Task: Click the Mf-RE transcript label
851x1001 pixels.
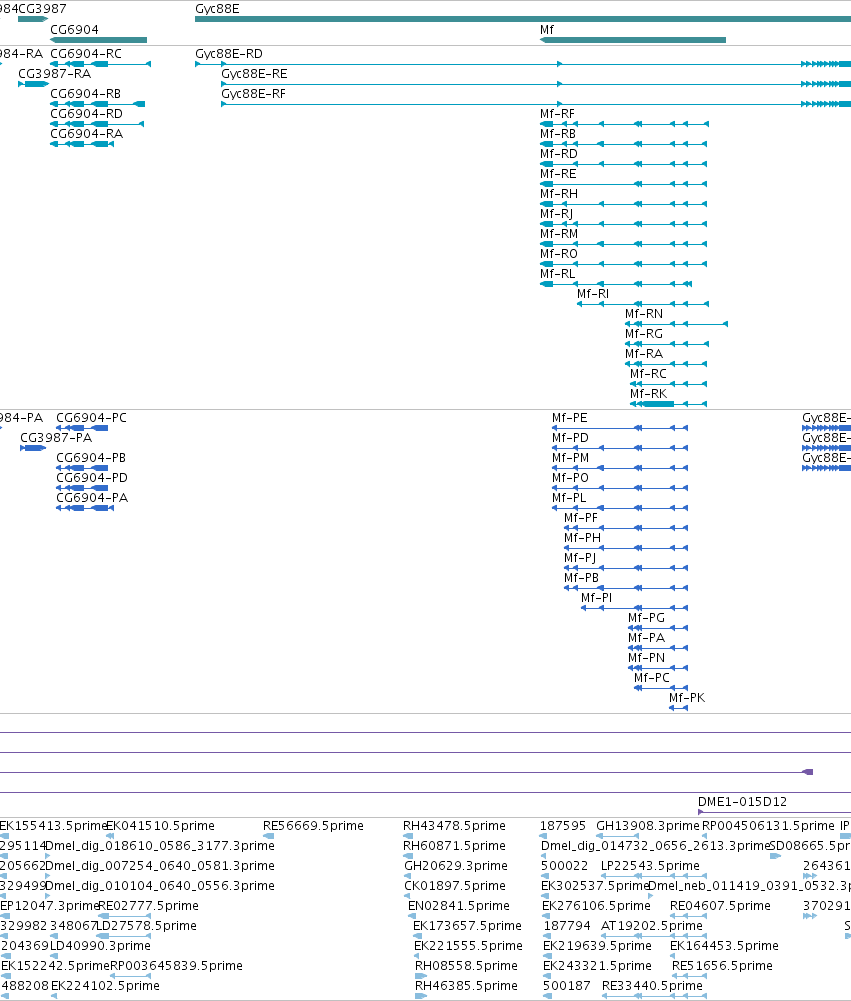Action: (558, 174)
